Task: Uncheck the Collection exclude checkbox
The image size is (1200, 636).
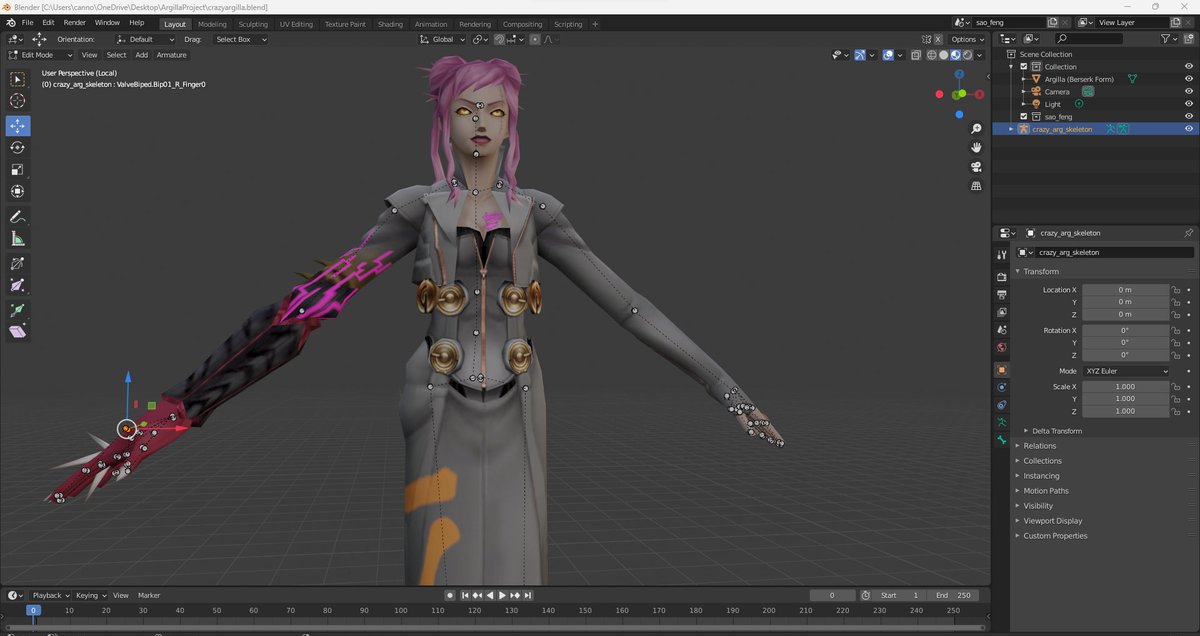Action: [x=1023, y=67]
